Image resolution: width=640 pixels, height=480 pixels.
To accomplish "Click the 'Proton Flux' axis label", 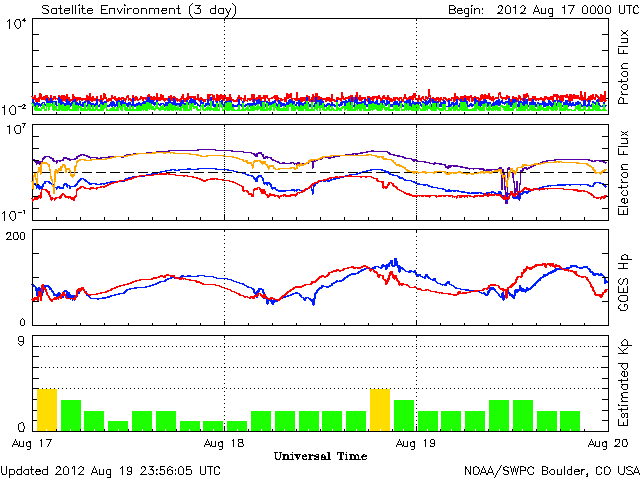I will (623, 67).
